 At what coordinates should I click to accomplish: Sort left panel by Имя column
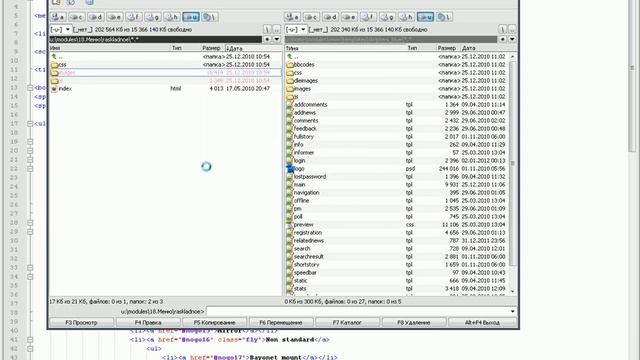point(109,48)
